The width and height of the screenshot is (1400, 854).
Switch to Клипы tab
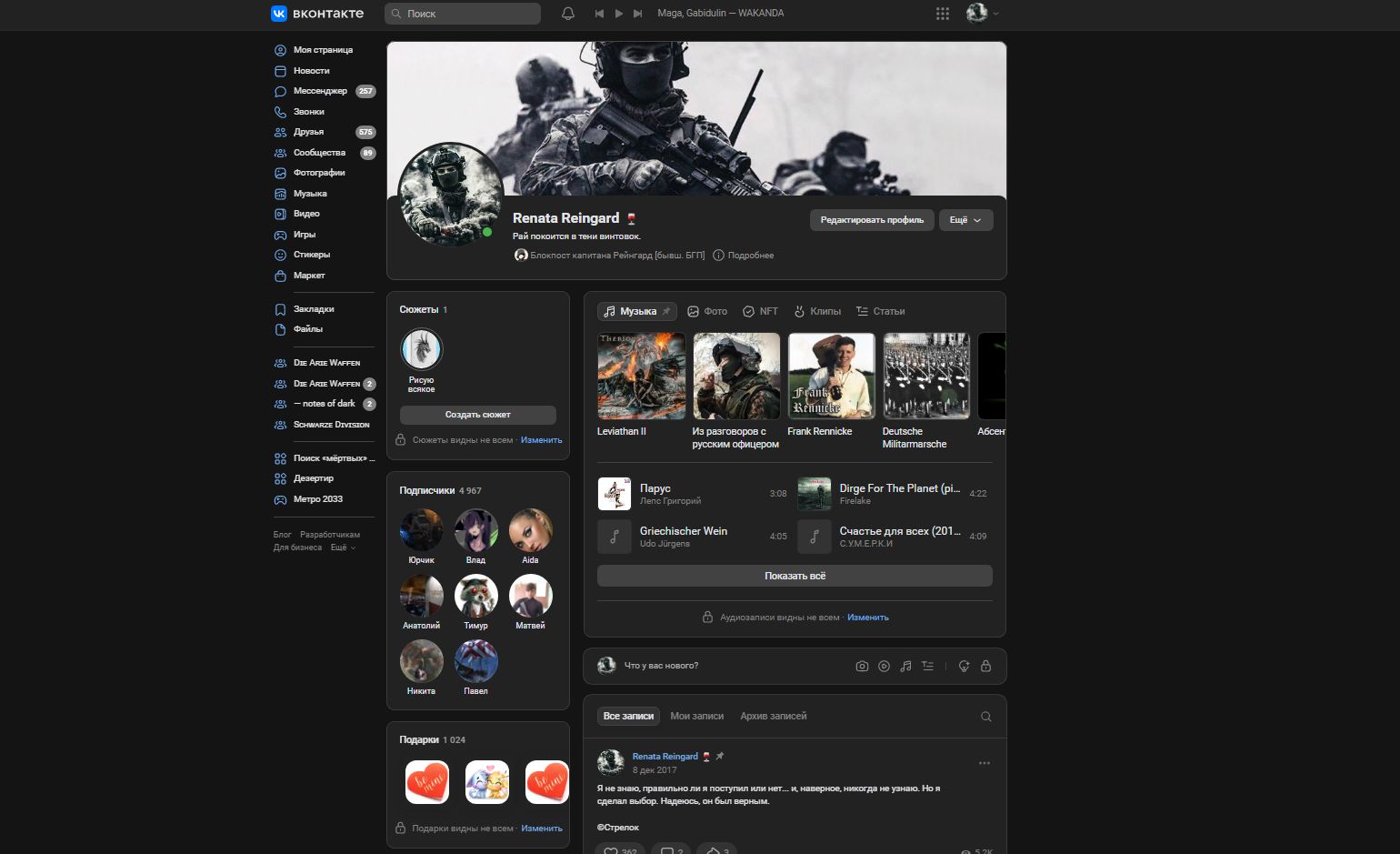click(817, 311)
